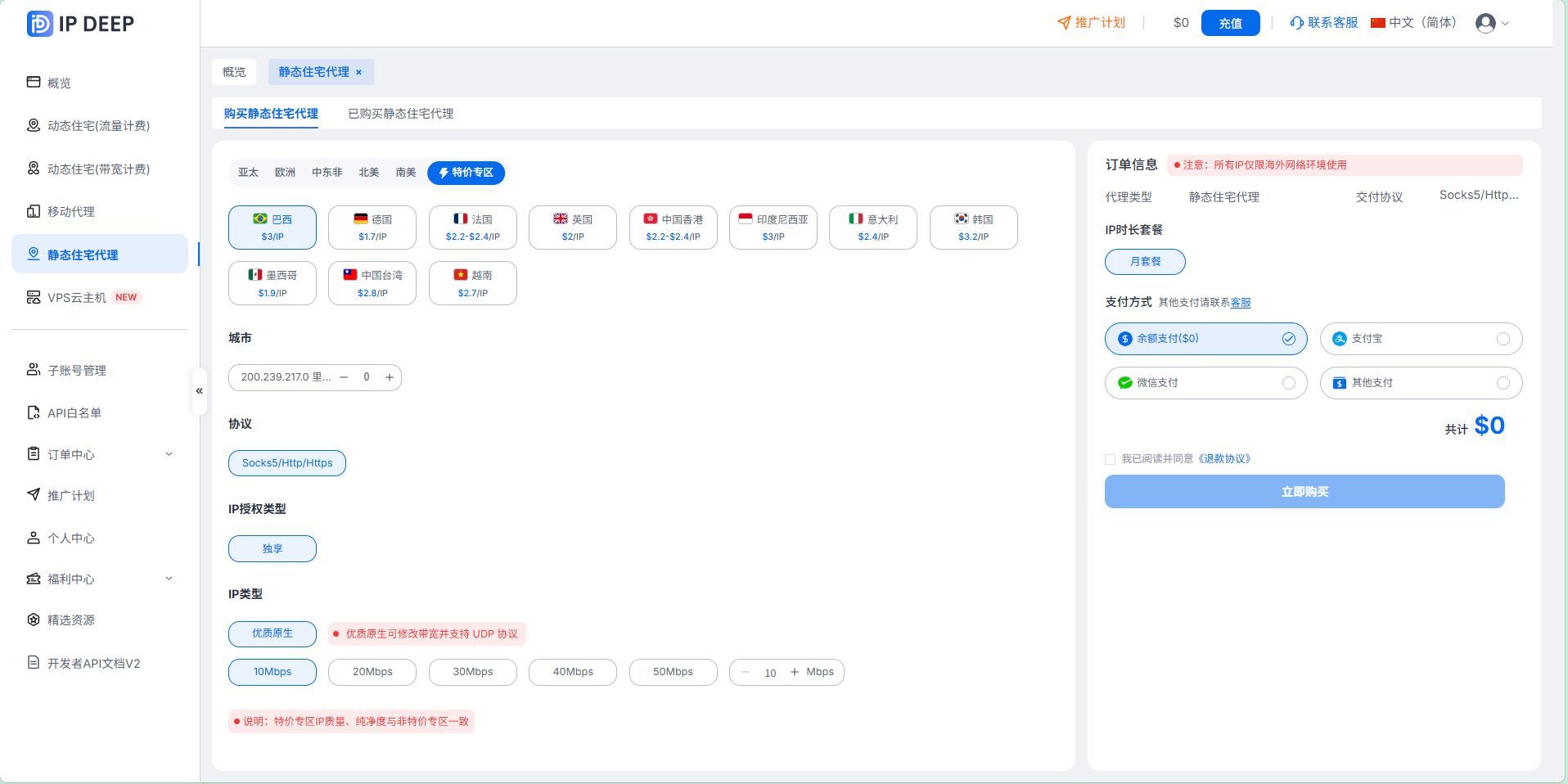This screenshot has height=784, width=1568.
Task: Select the 50Mbps bandwidth option
Action: (x=673, y=672)
